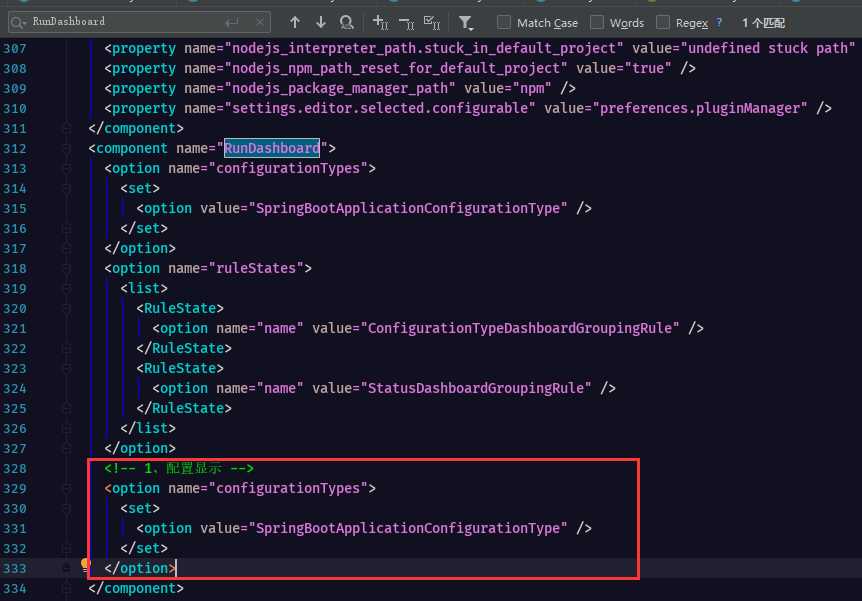Clear the RunDashboard search text

[259, 23]
